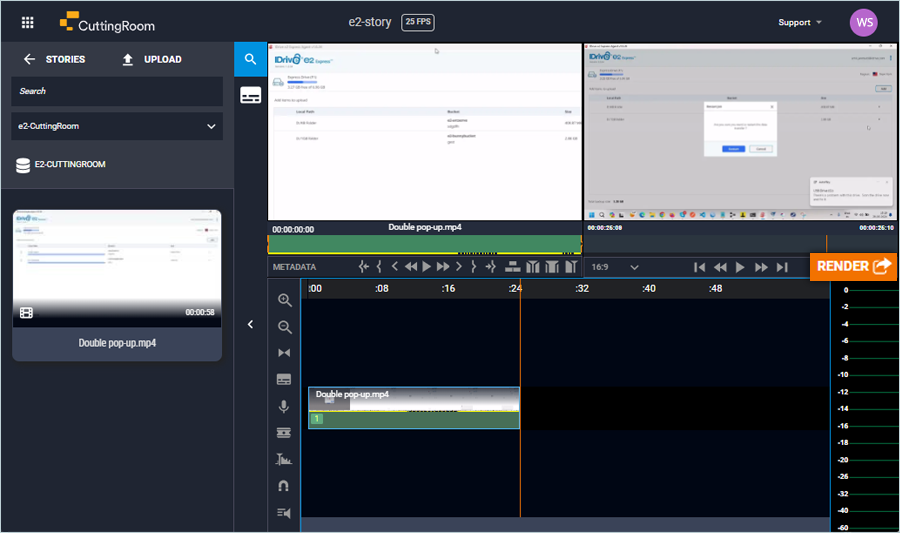Click the program preview video frame
This screenshot has width=900, height=533.
(x=740, y=131)
